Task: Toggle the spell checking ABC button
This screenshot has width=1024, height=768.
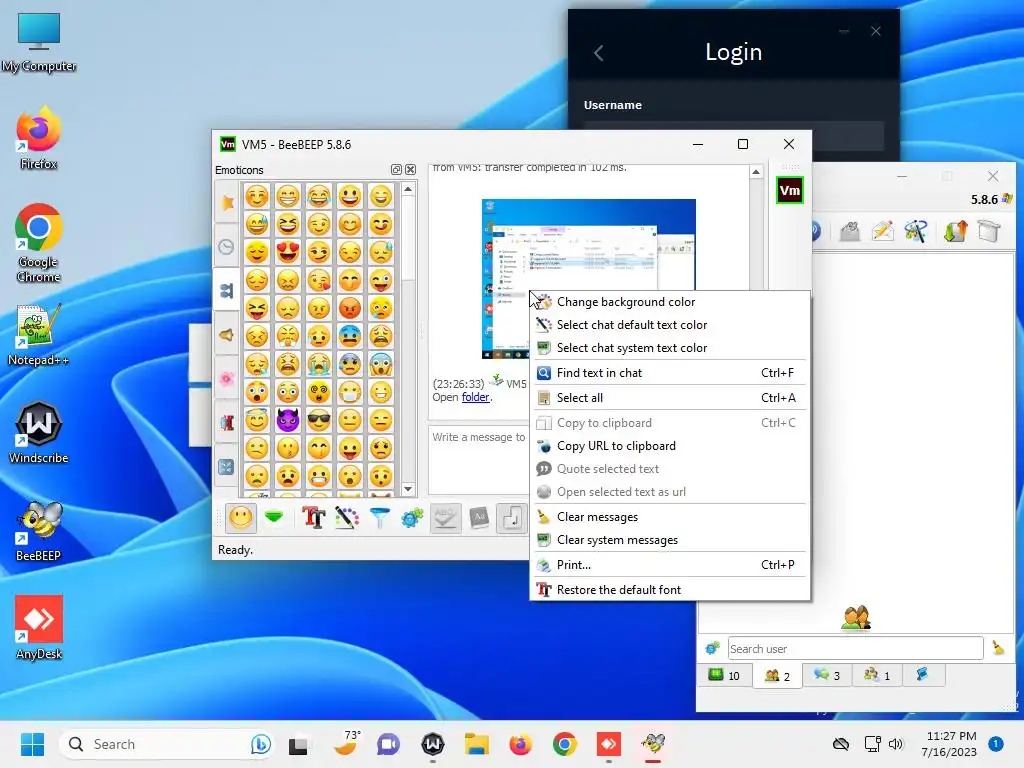Action: click(x=445, y=519)
